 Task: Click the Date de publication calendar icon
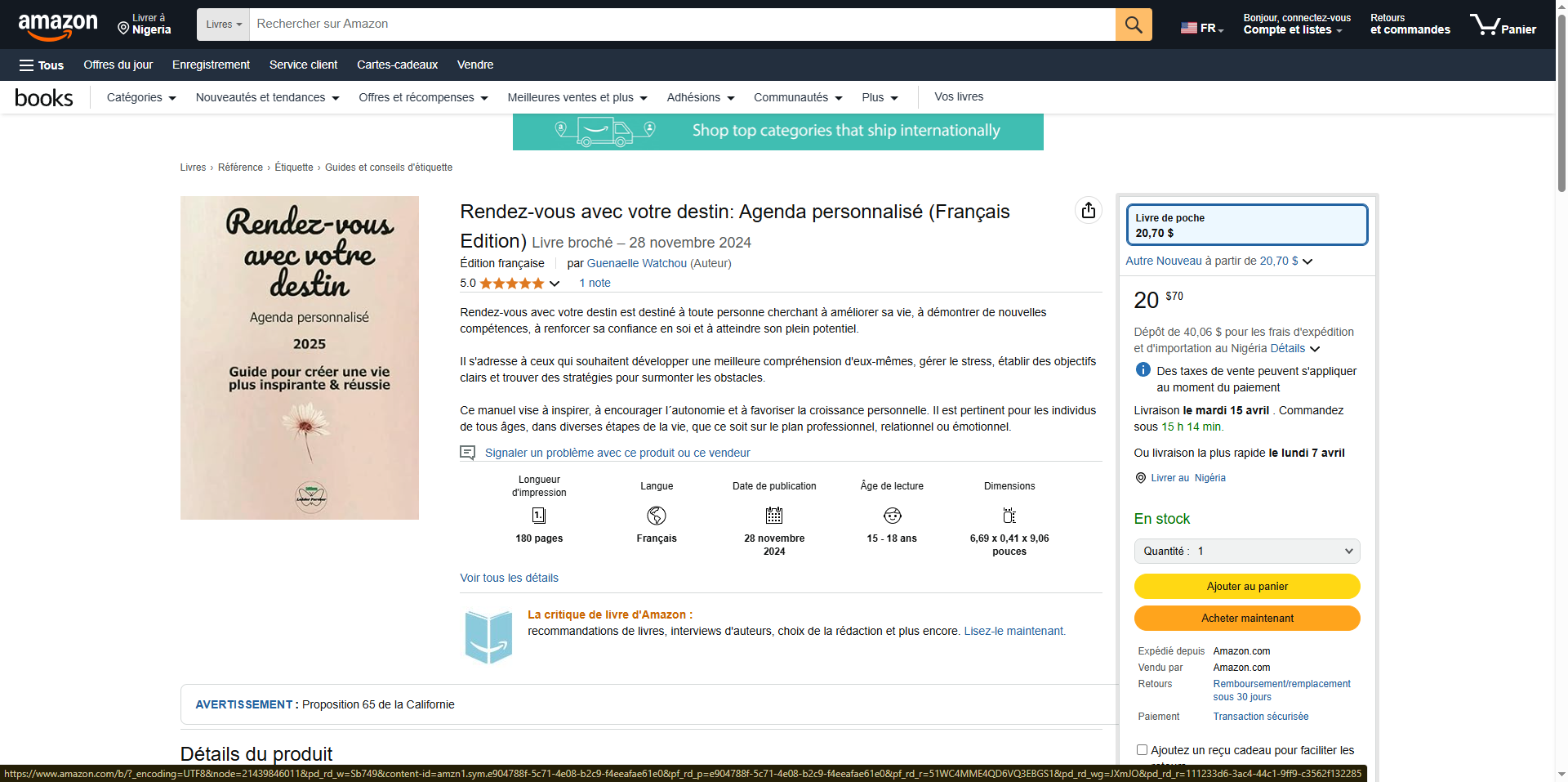pos(774,516)
